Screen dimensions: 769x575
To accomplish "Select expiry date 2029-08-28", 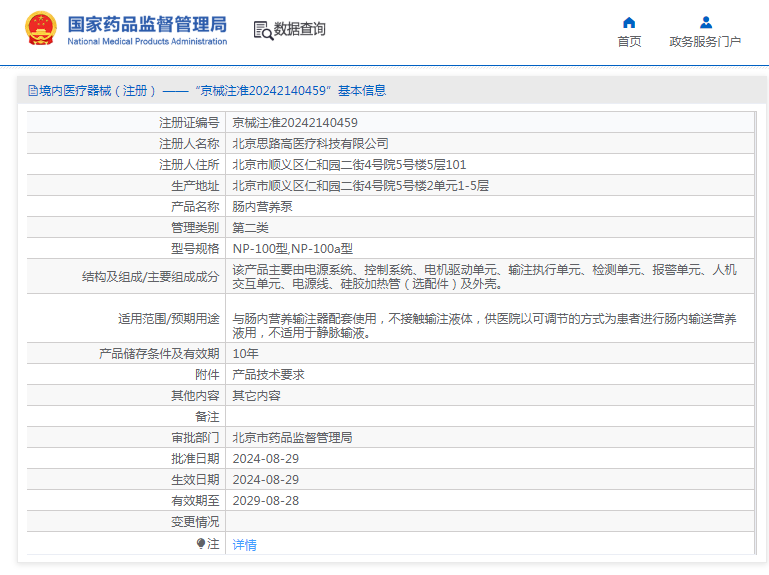I will coord(265,501).
